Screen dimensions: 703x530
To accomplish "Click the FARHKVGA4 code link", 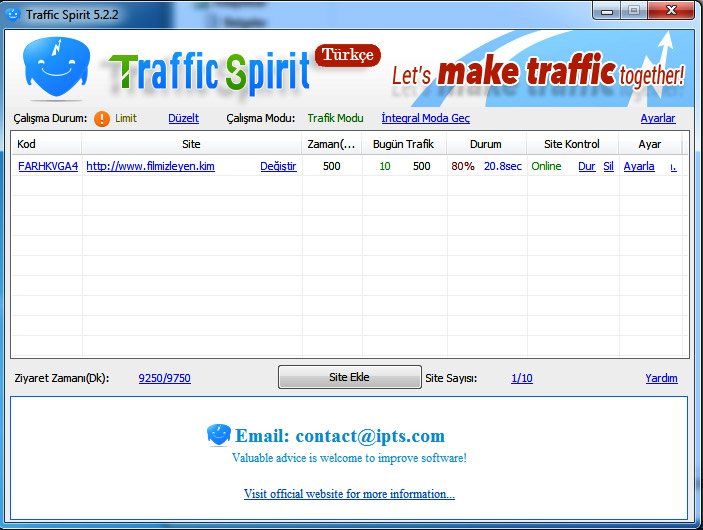I will tap(48, 166).
